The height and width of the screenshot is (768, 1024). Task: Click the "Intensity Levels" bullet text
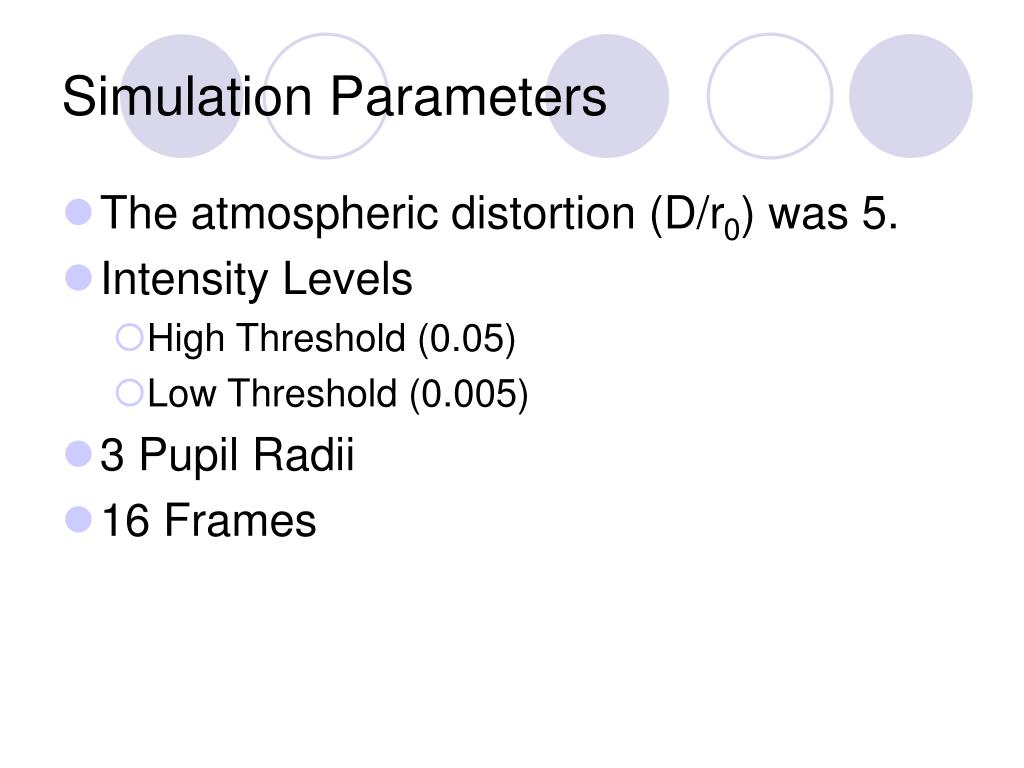click(x=257, y=279)
